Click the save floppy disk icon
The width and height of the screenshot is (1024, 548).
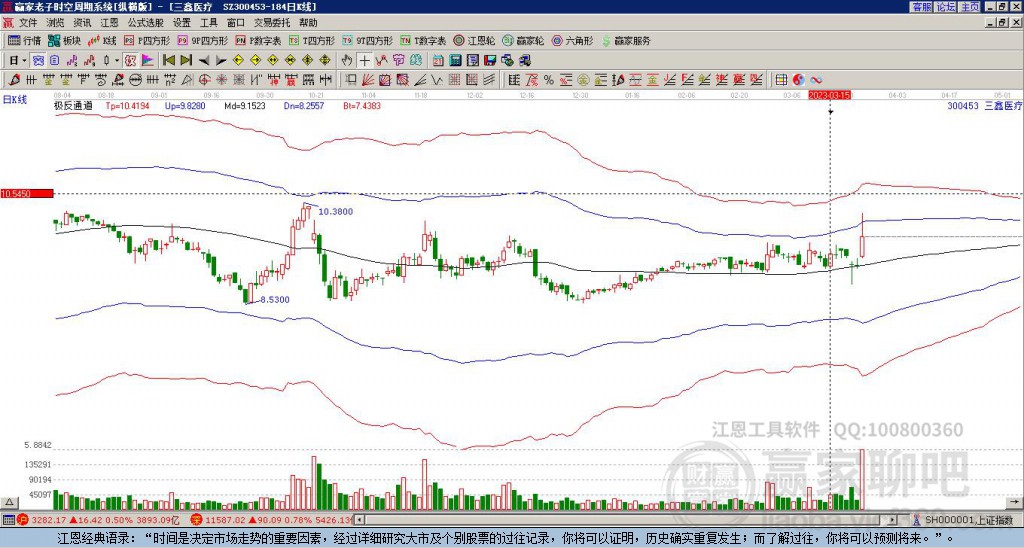(x=490, y=60)
